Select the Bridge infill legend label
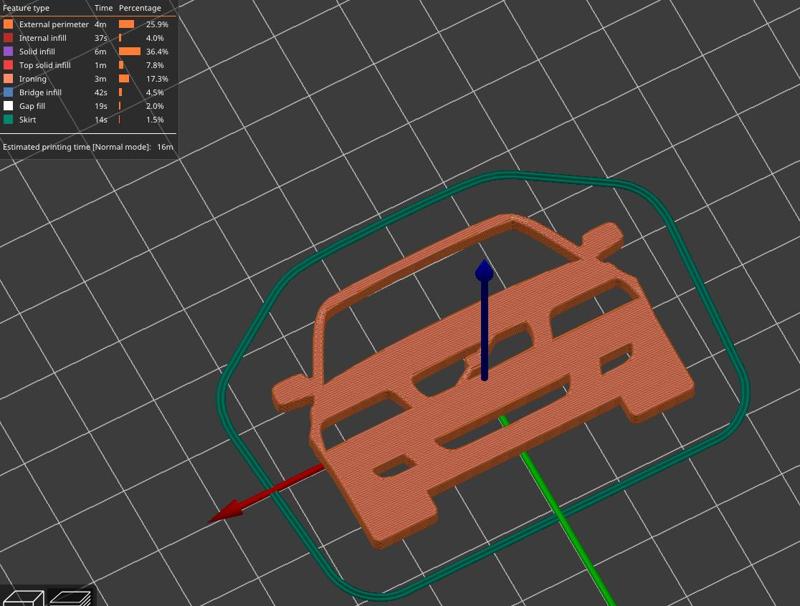Image resolution: width=800 pixels, height=606 pixels. [40, 92]
